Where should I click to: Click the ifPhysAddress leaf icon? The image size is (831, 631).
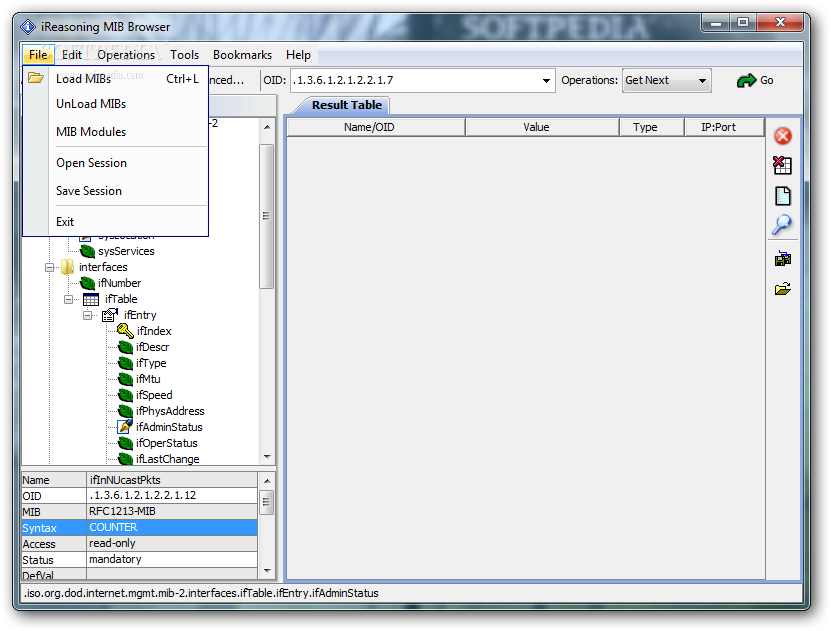[125, 411]
